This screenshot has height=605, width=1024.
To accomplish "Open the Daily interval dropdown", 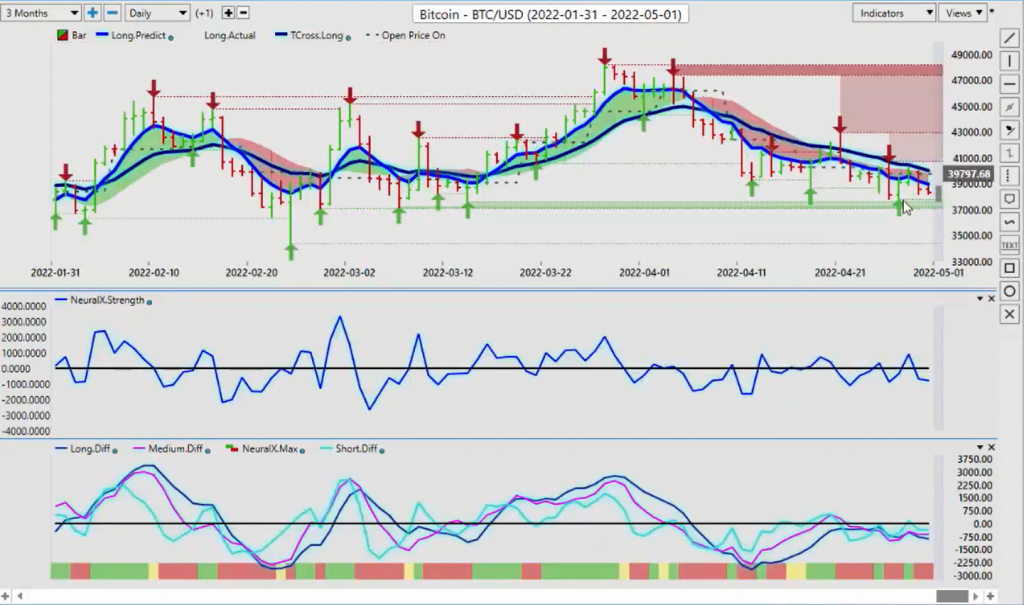I will click(157, 12).
